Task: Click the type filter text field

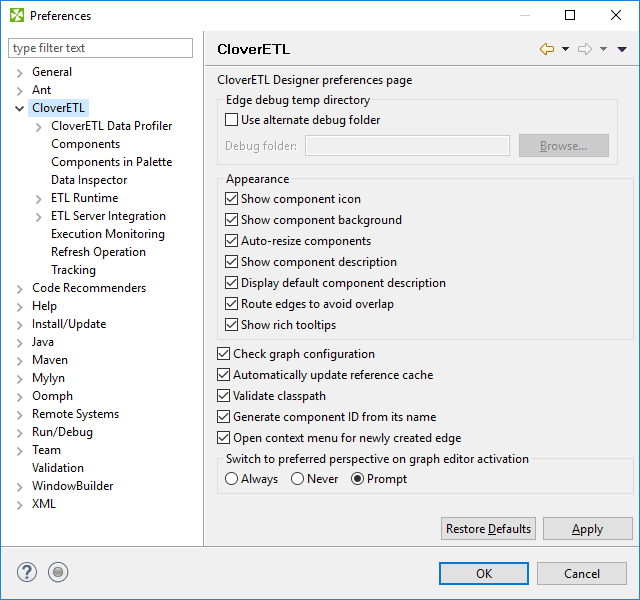Action: point(100,48)
